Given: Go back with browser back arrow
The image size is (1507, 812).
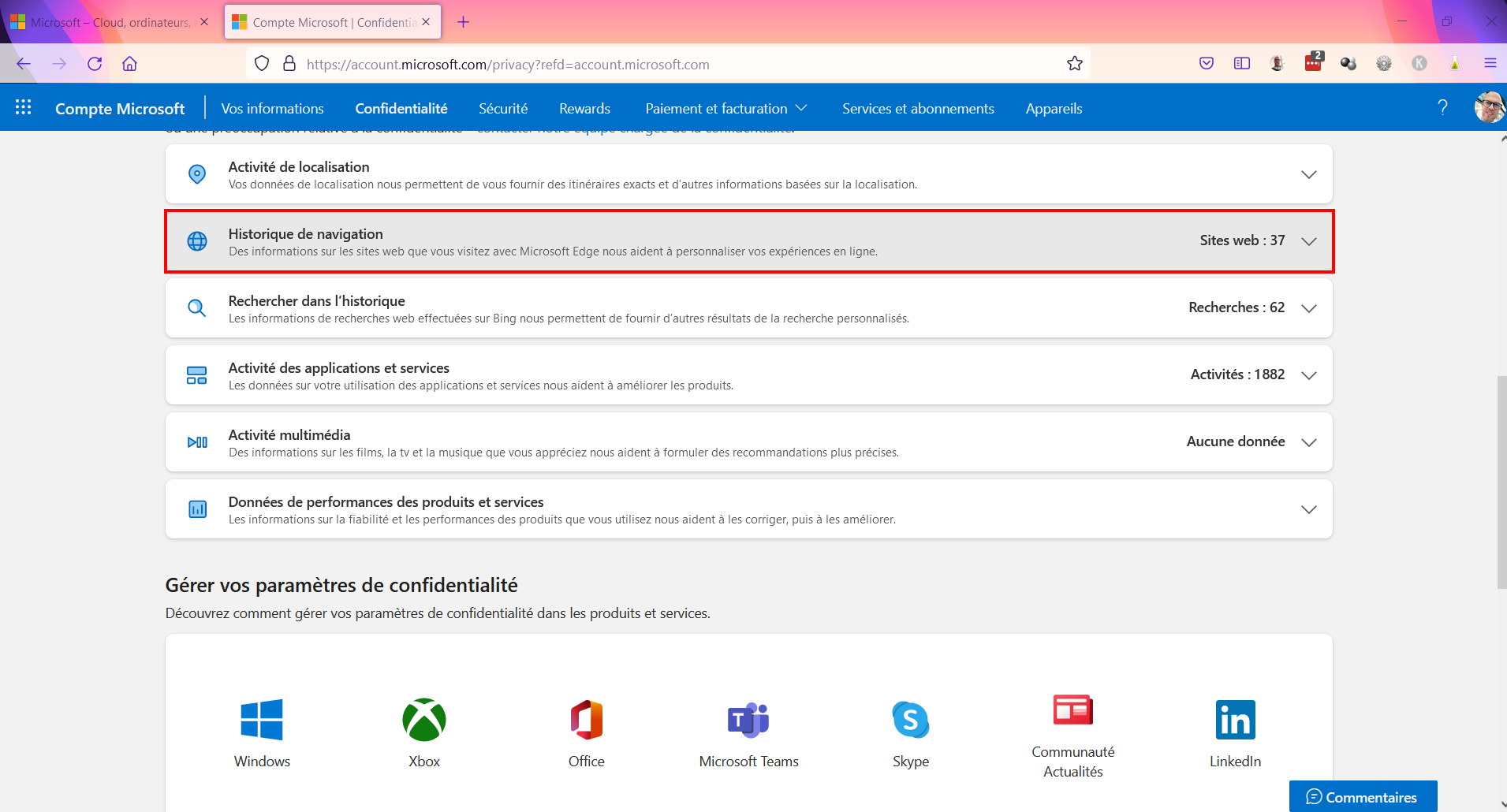Looking at the screenshot, I should [x=24, y=64].
